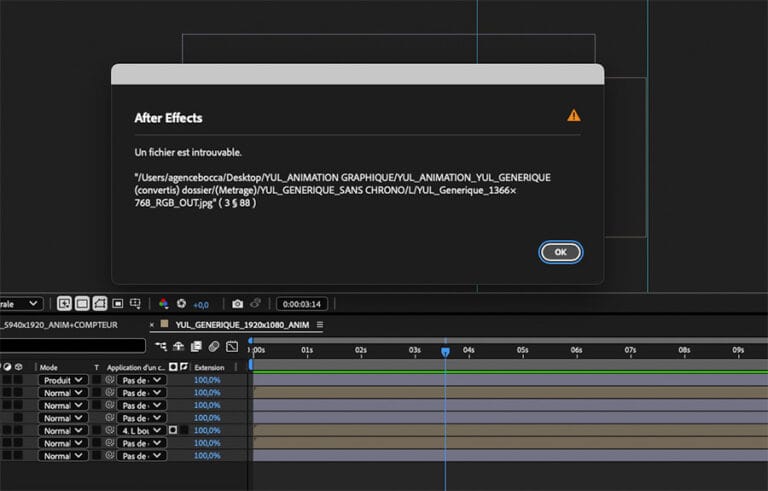Click the 09s mark on the time ruler
Screen dimensions: 768x491
click(738, 350)
